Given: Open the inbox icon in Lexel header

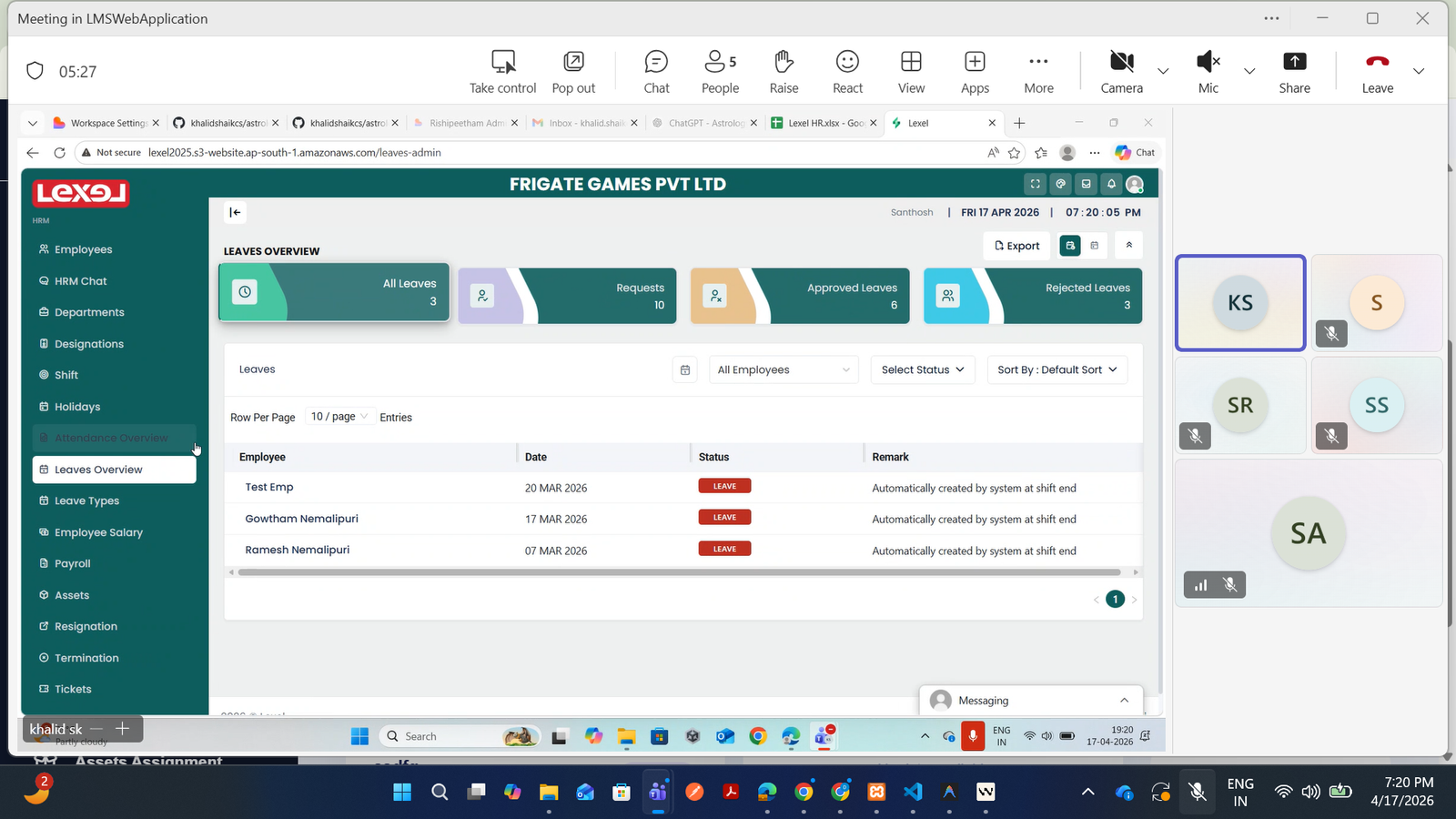Looking at the screenshot, I should 1086,184.
